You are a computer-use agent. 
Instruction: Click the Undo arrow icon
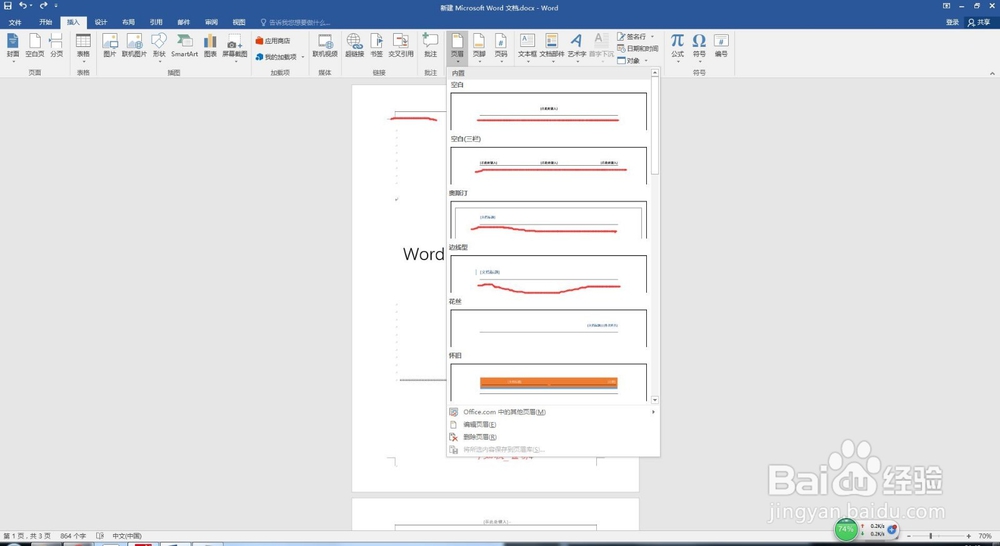coord(22,6)
